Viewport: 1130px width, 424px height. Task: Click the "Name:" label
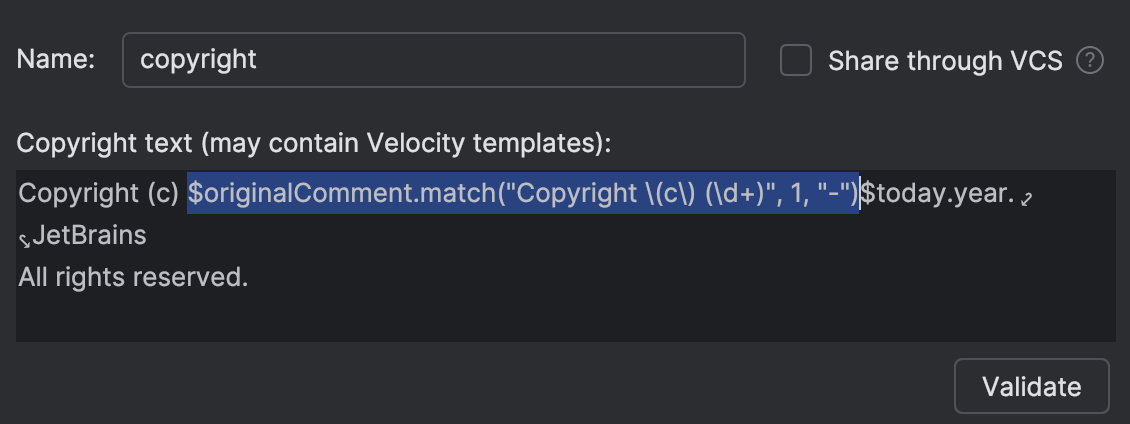click(56, 60)
